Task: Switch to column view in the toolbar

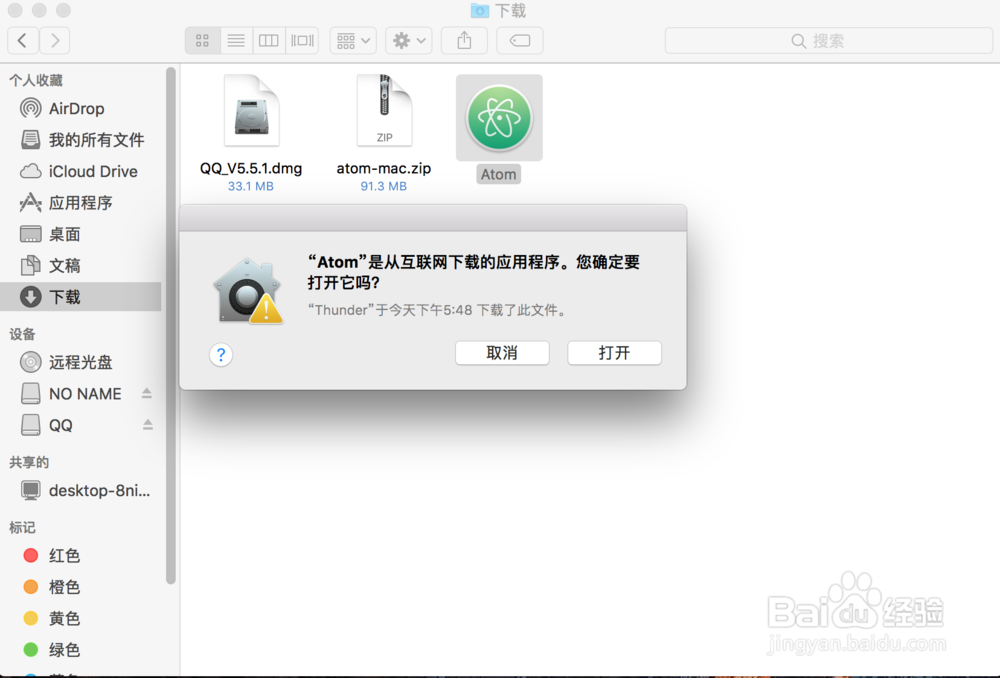Action: 268,40
